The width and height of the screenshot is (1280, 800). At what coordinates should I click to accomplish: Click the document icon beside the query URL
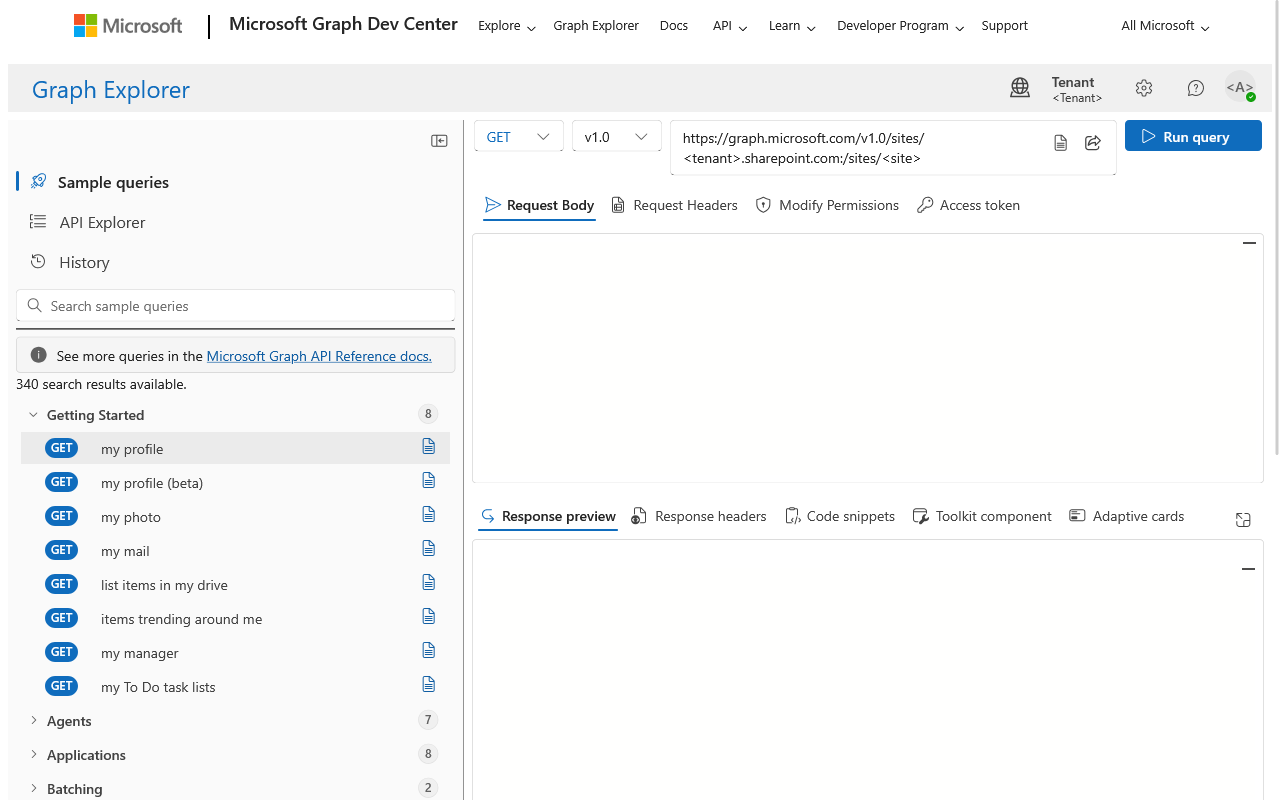1061,143
